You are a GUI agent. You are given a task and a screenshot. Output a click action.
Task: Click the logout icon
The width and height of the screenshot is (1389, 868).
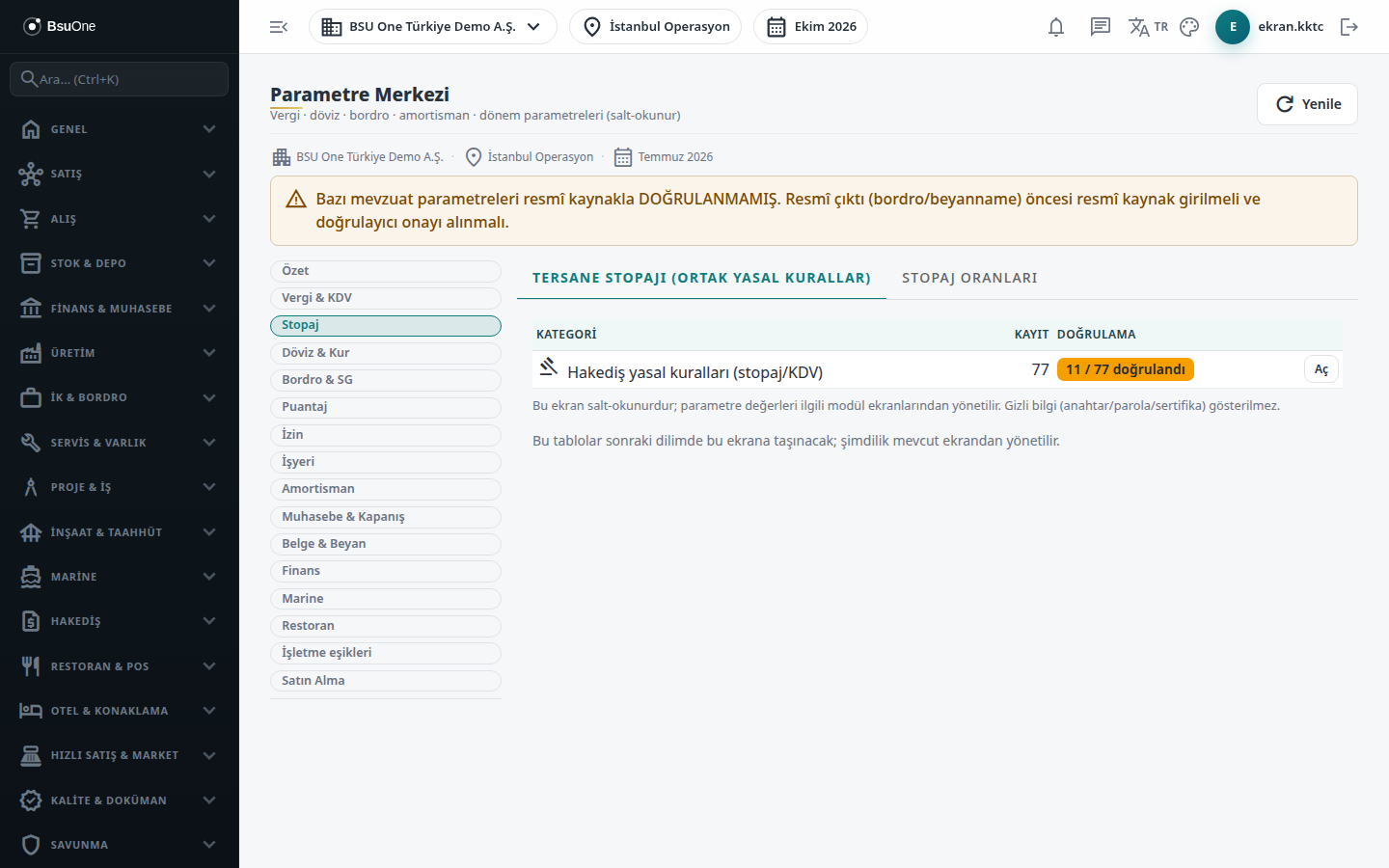click(x=1349, y=27)
